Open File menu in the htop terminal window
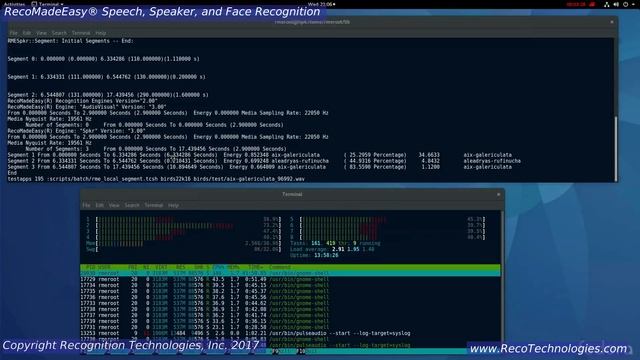Screen dimensions: 640x360 (x=86, y=205)
